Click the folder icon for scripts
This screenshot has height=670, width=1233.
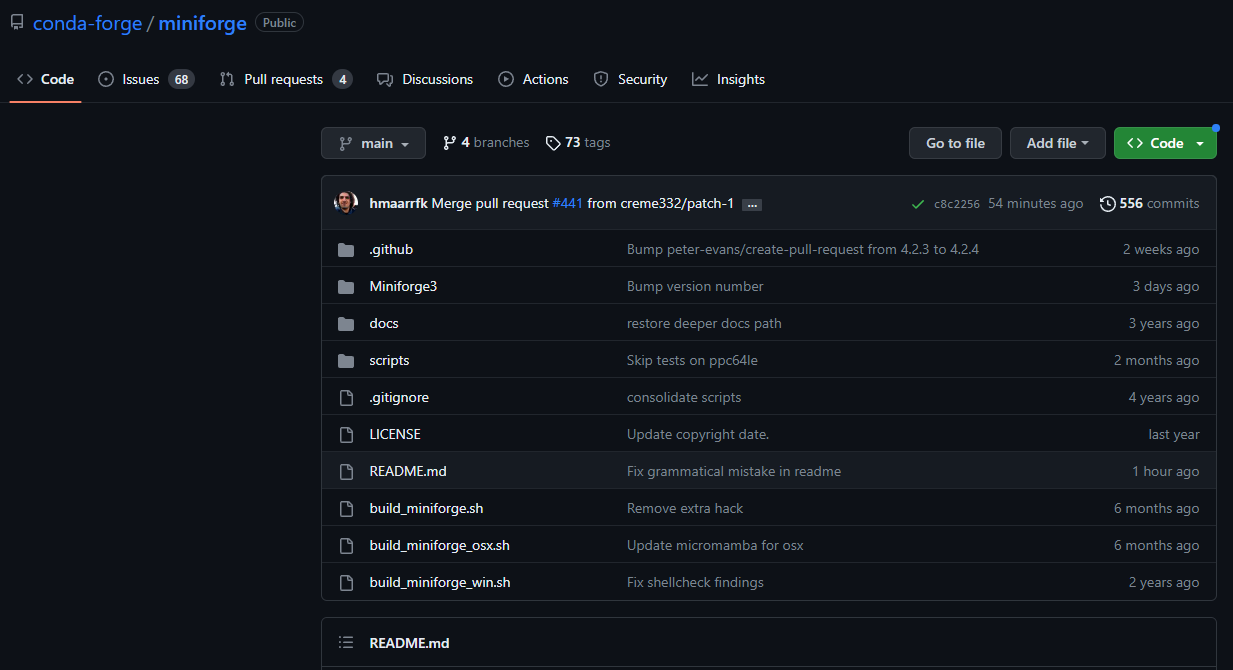[346, 360]
